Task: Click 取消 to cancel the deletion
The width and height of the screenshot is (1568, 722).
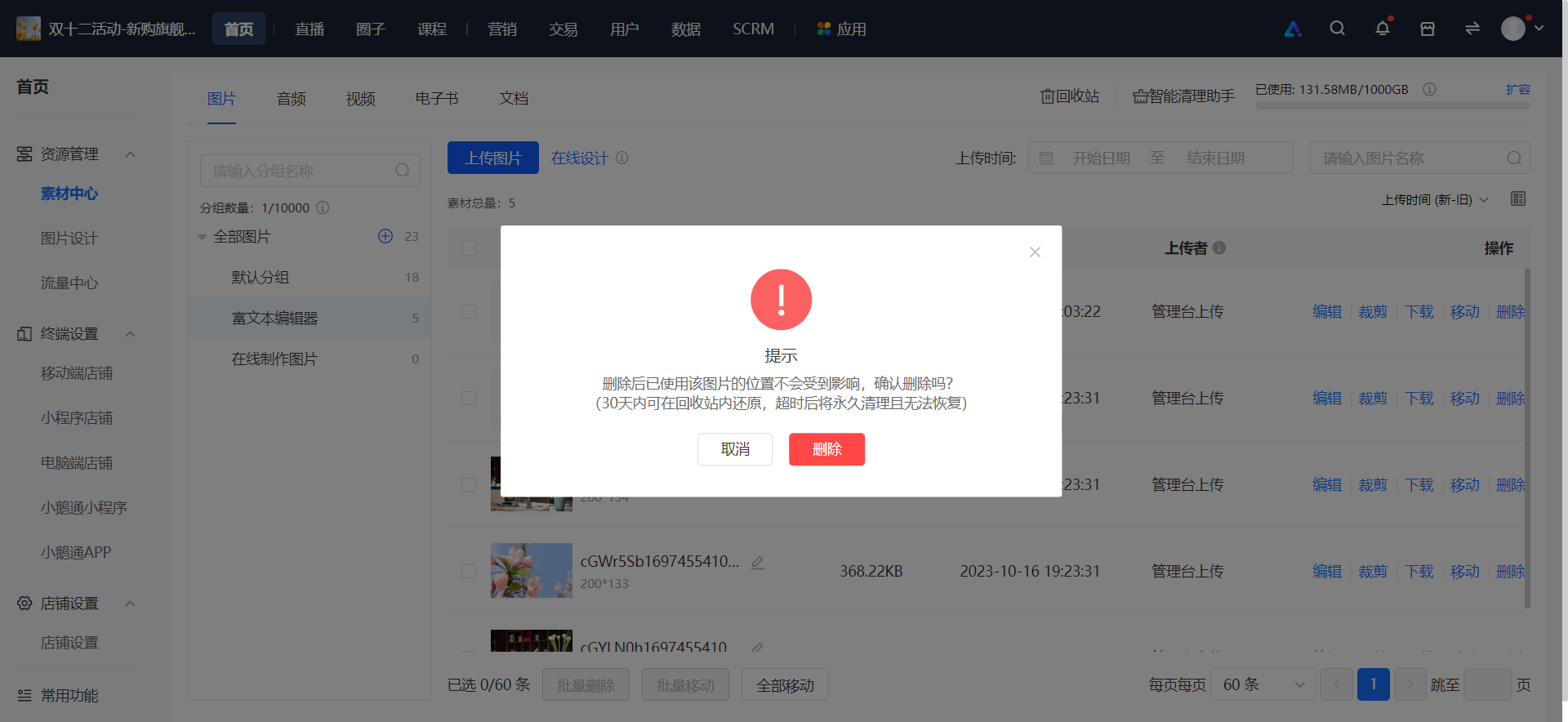Action: pyautogui.click(x=735, y=449)
